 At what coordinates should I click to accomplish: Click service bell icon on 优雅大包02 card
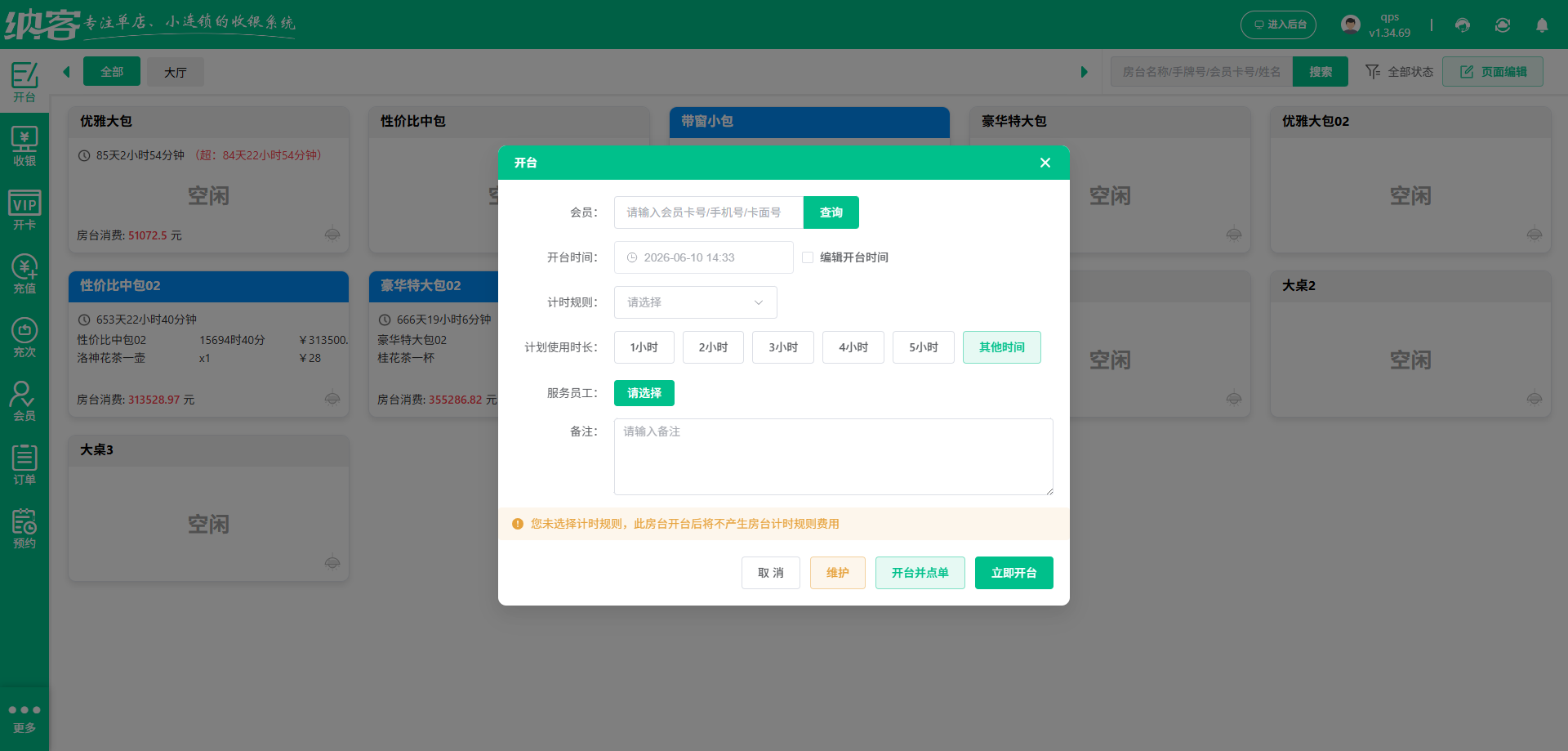pos(1535,235)
